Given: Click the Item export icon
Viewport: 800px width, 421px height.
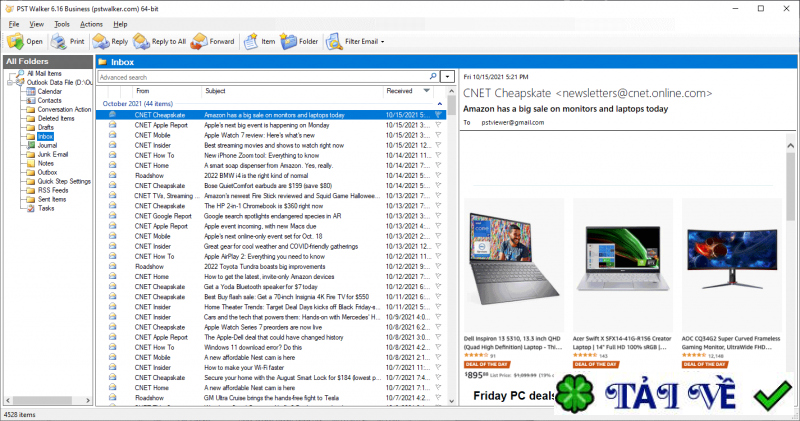Looking at the screenshot, I should (251, 42).
